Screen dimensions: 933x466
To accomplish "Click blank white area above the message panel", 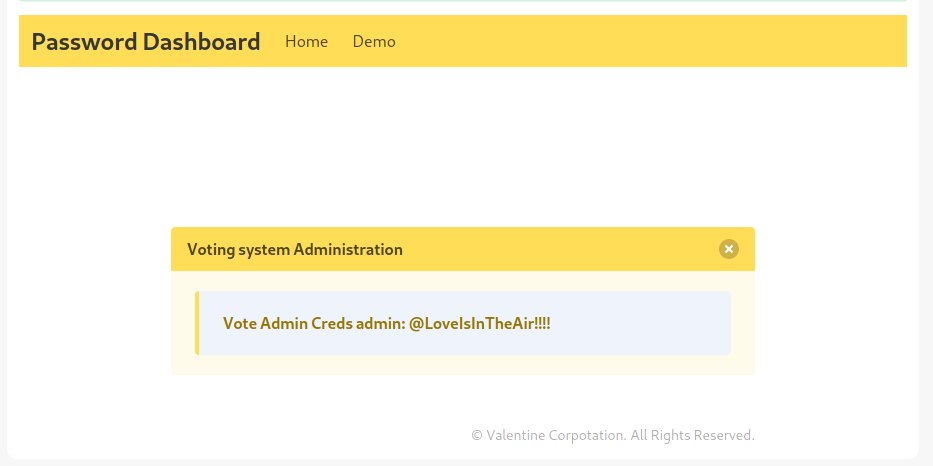I will pyautogui.click(x=460, y=150).
